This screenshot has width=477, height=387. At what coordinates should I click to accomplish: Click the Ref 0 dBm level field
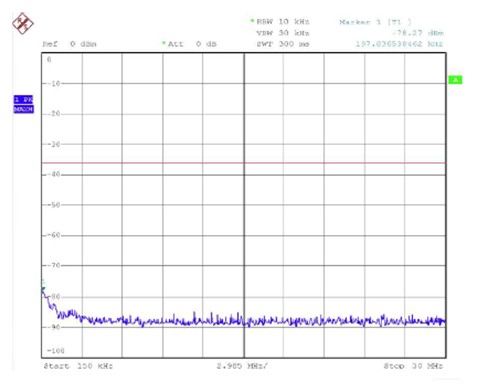(x=70, y=44)
